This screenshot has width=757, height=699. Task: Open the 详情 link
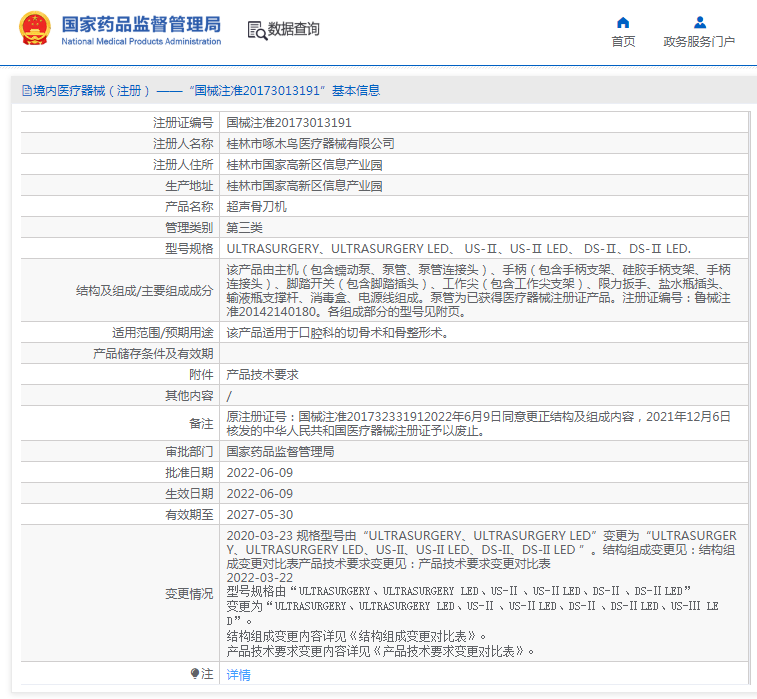(x=238, y=674)
